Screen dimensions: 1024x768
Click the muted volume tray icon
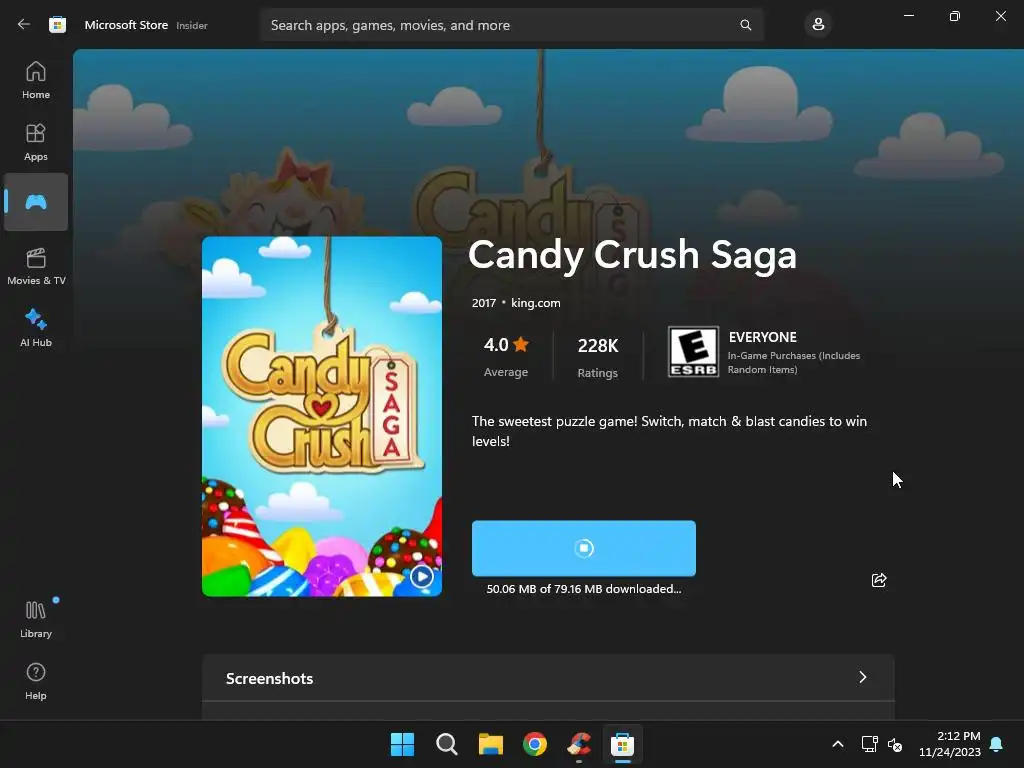pos(895,744)
